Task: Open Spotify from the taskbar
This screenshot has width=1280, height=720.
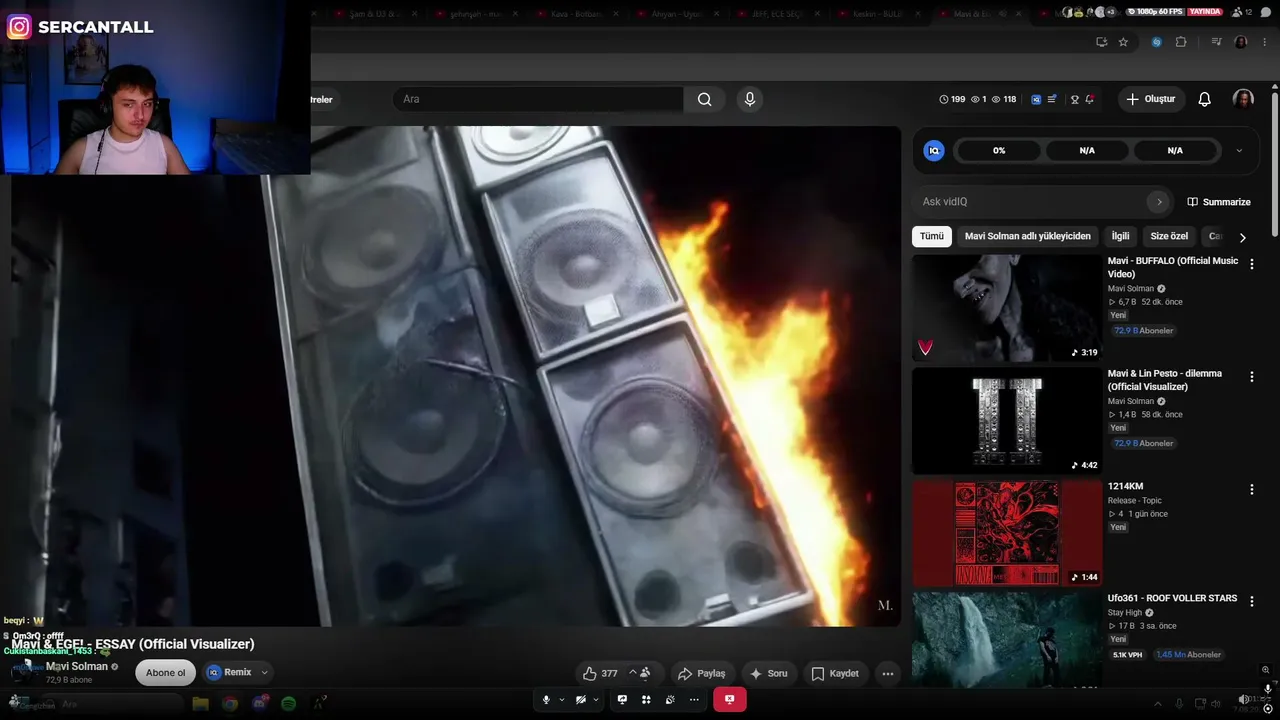Action: tap(288, 703)
